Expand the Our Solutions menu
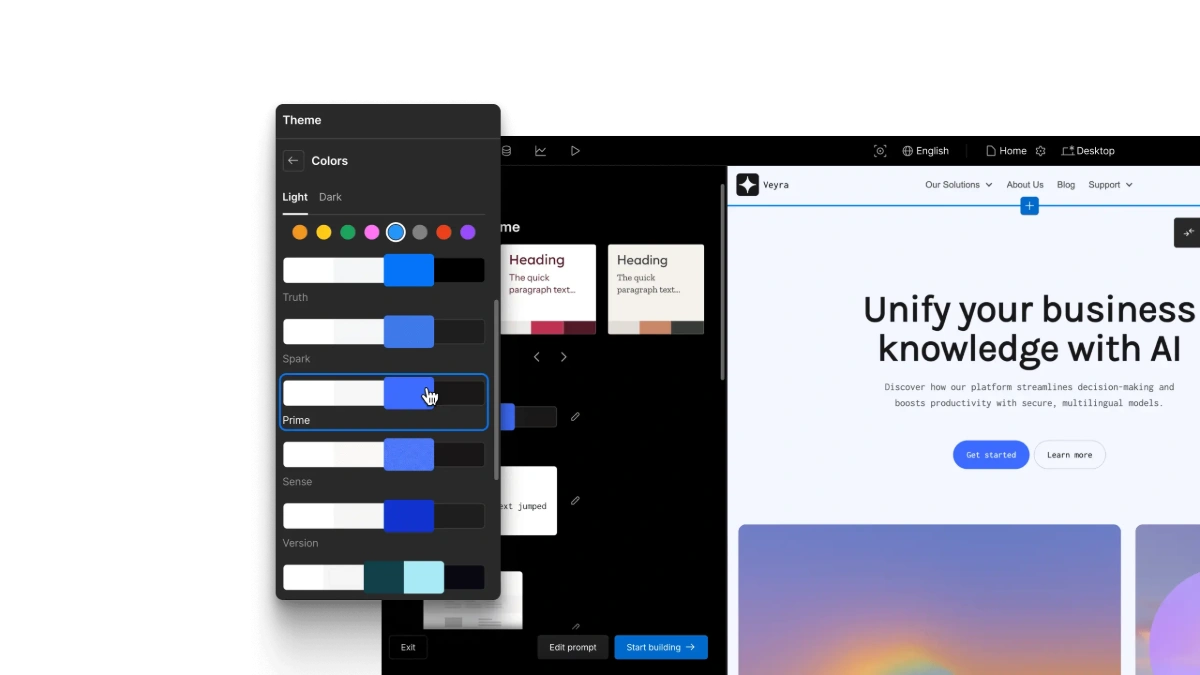 pyautogui.click(x=958, y=185)
